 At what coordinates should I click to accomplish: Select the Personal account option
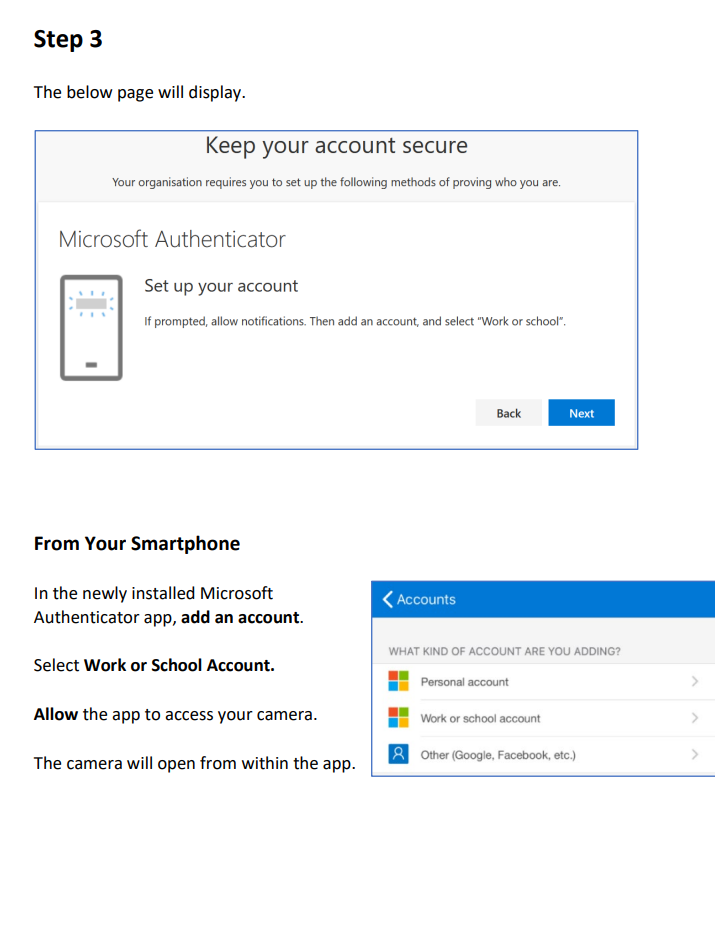pos(543,682)
